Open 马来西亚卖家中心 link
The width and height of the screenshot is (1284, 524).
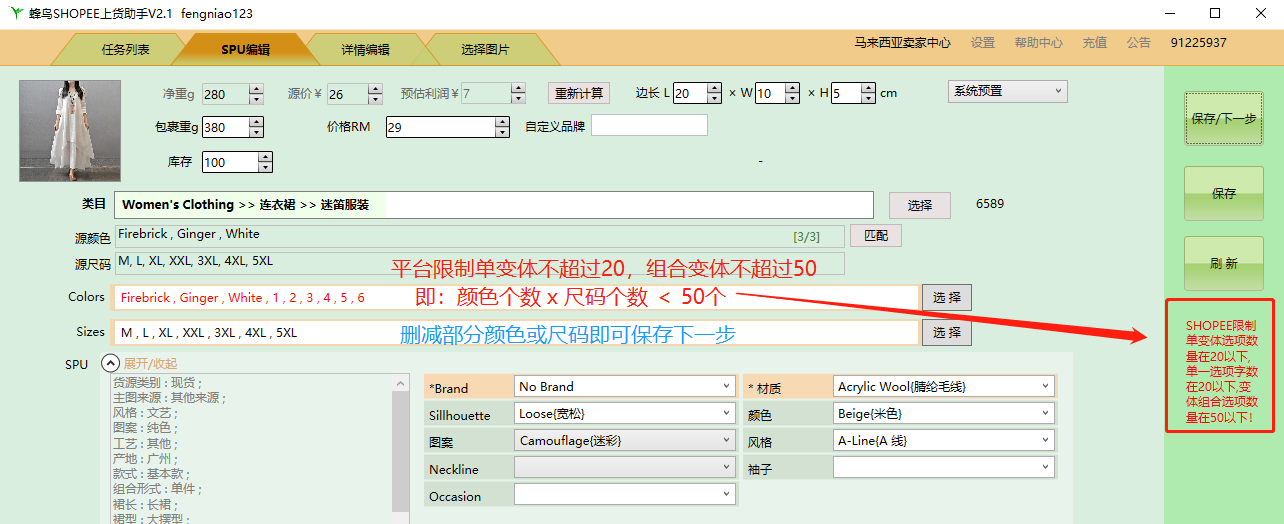click(x=902, y=43)
